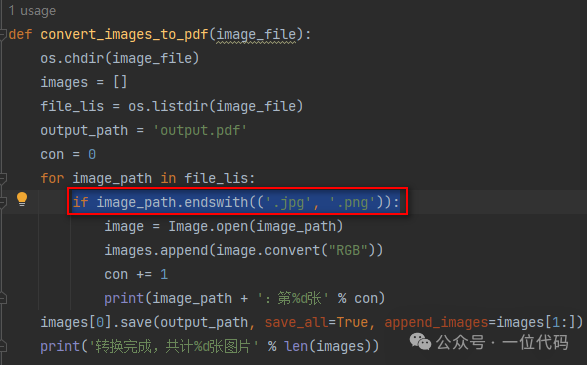Collapse the convert_images_to_pdf function fold marker

tap(3, 35)
